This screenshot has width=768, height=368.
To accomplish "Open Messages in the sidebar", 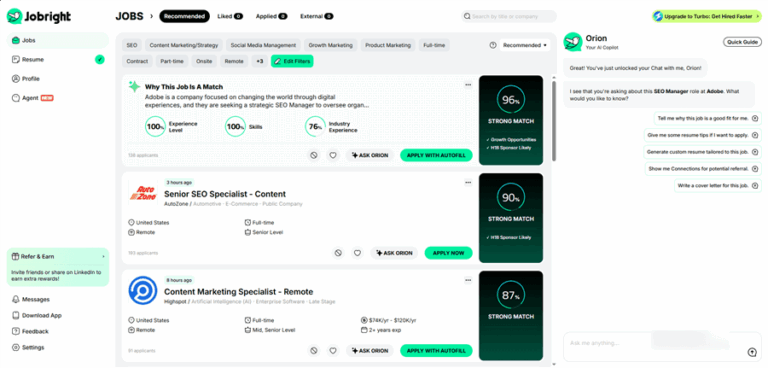I will [x=31, y=299].
